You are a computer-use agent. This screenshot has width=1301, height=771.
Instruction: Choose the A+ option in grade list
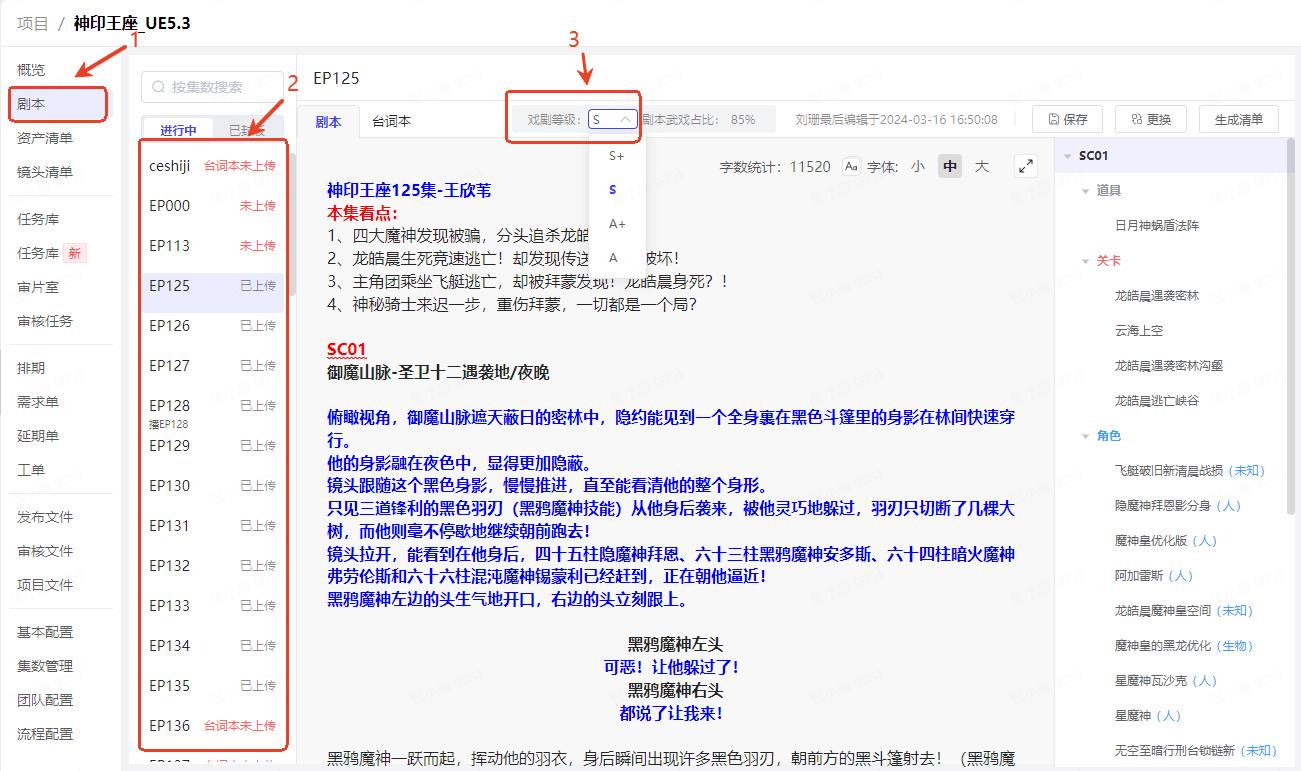[617, 224]
